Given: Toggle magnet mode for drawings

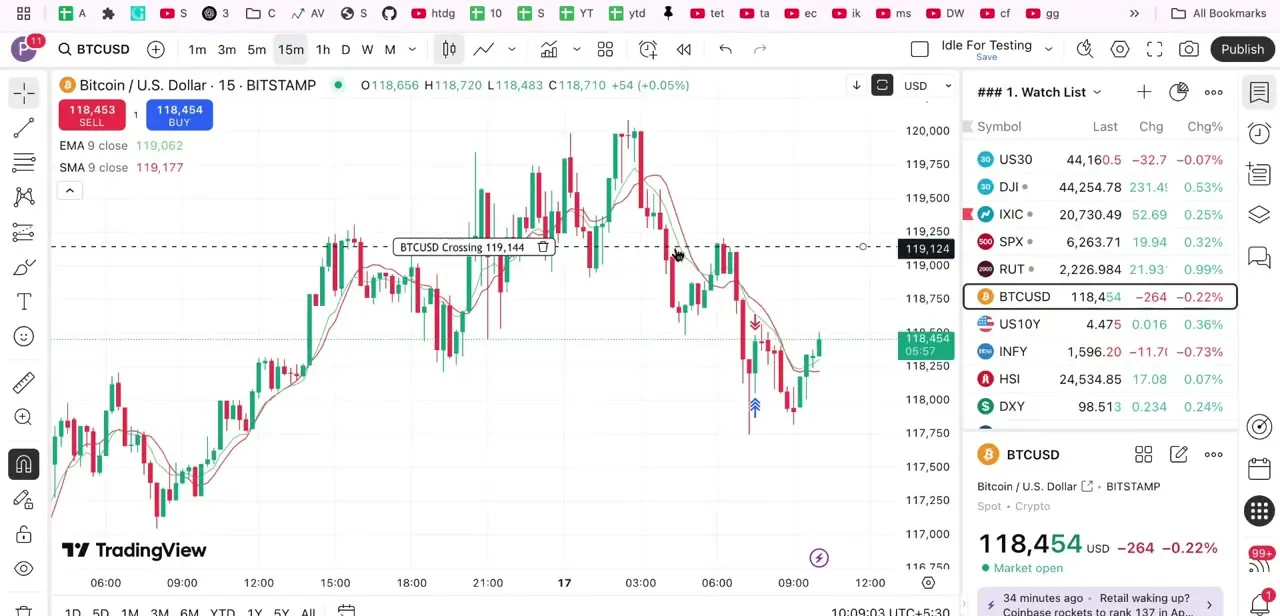Looking at the screenshot, I should click(x=24, y=464).
